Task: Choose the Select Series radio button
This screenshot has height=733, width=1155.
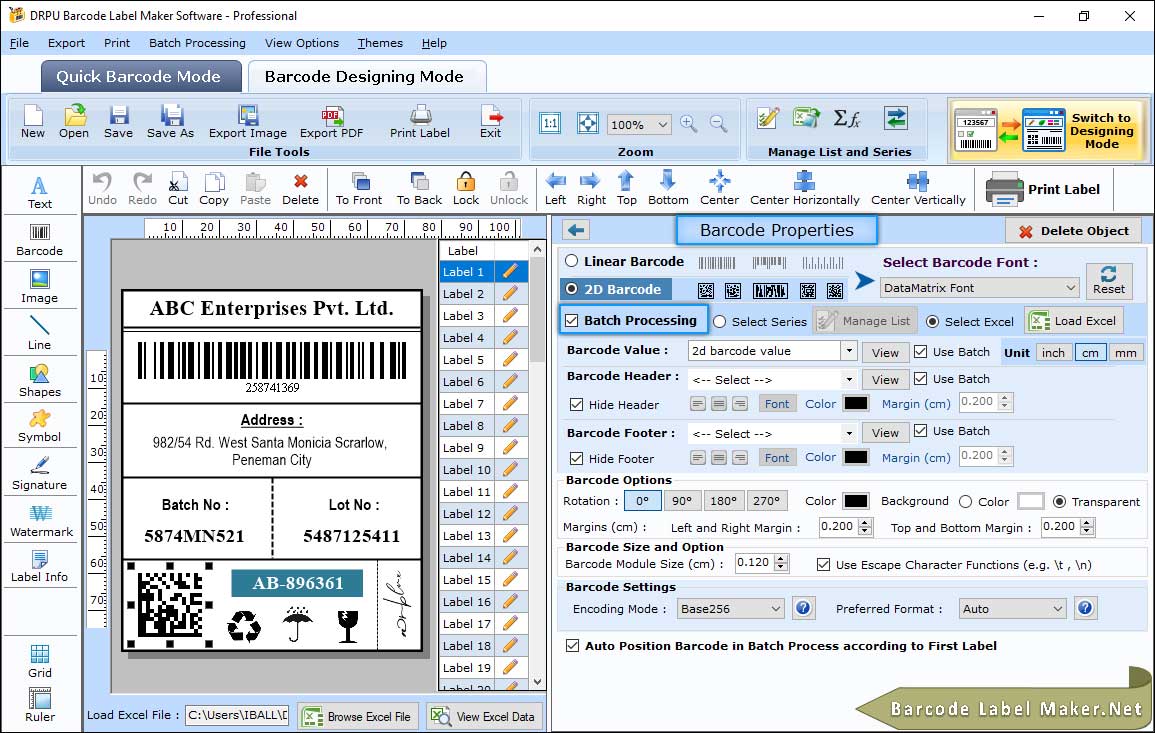Action: pyautogui.click(x=720, y=321)
